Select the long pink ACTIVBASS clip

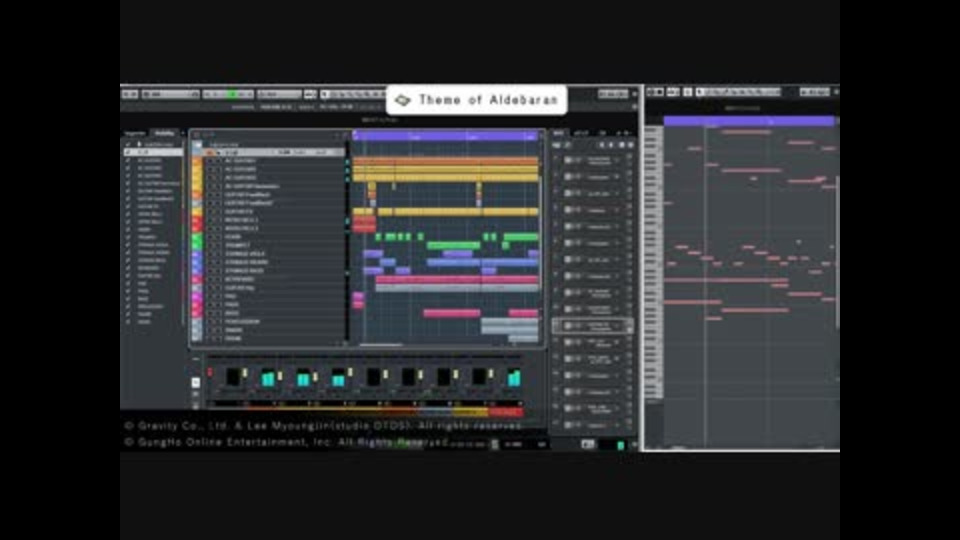pyautogui.click(x=457, y=279)
